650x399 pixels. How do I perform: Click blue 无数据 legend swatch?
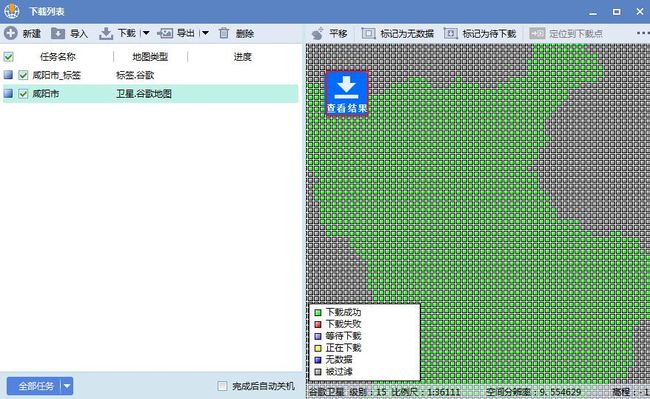coord(318,360)
